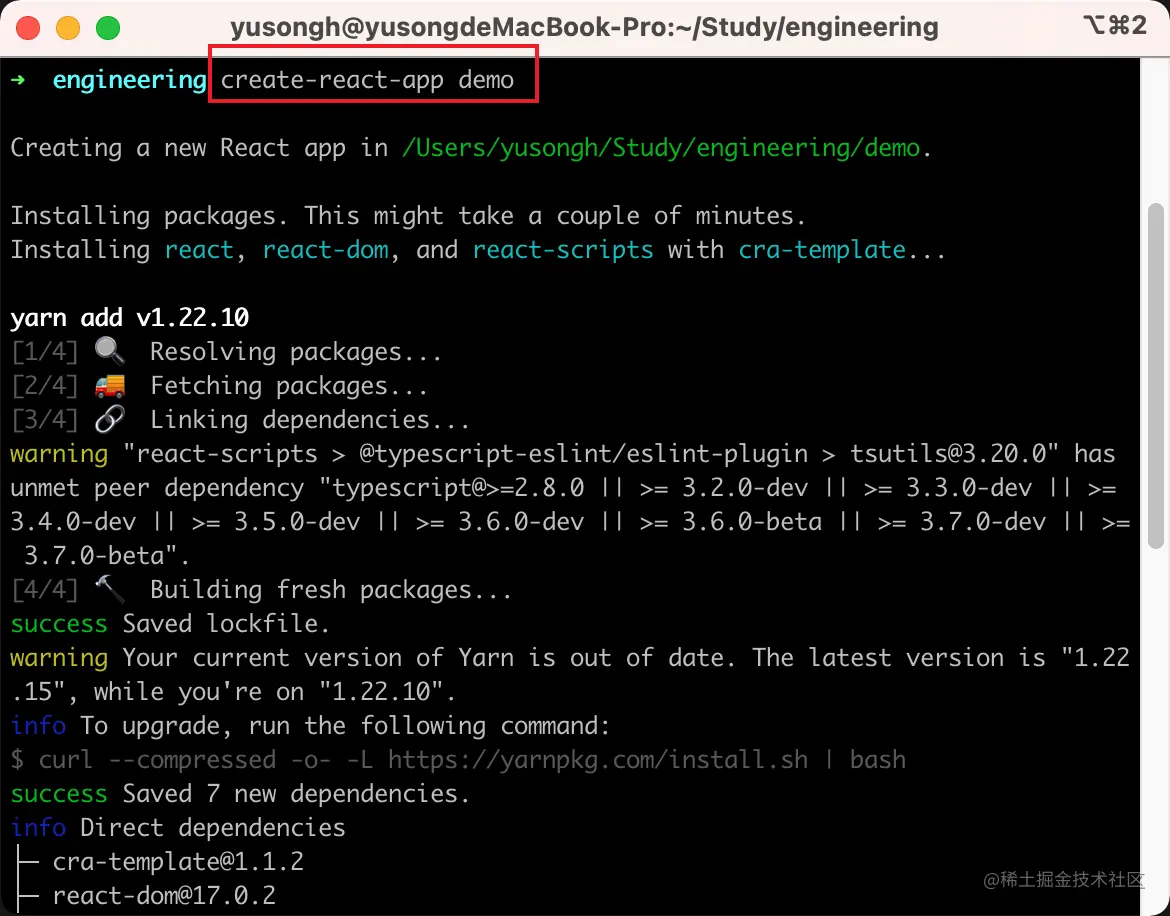
Task: Click 'Resolving packages...' text
Action: tap(296, 351)
